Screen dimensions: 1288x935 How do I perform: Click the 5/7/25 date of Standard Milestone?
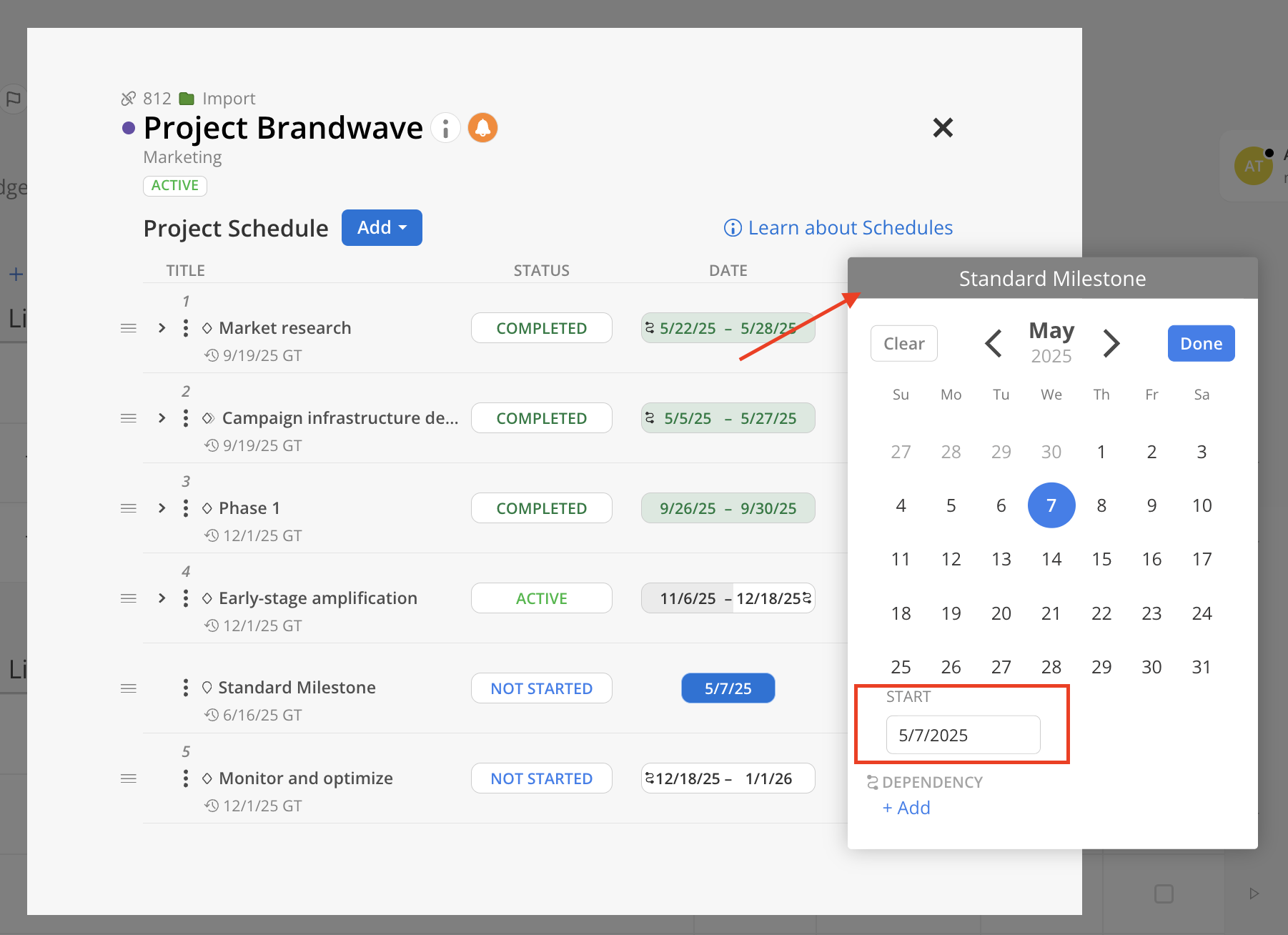coord(728,688)
